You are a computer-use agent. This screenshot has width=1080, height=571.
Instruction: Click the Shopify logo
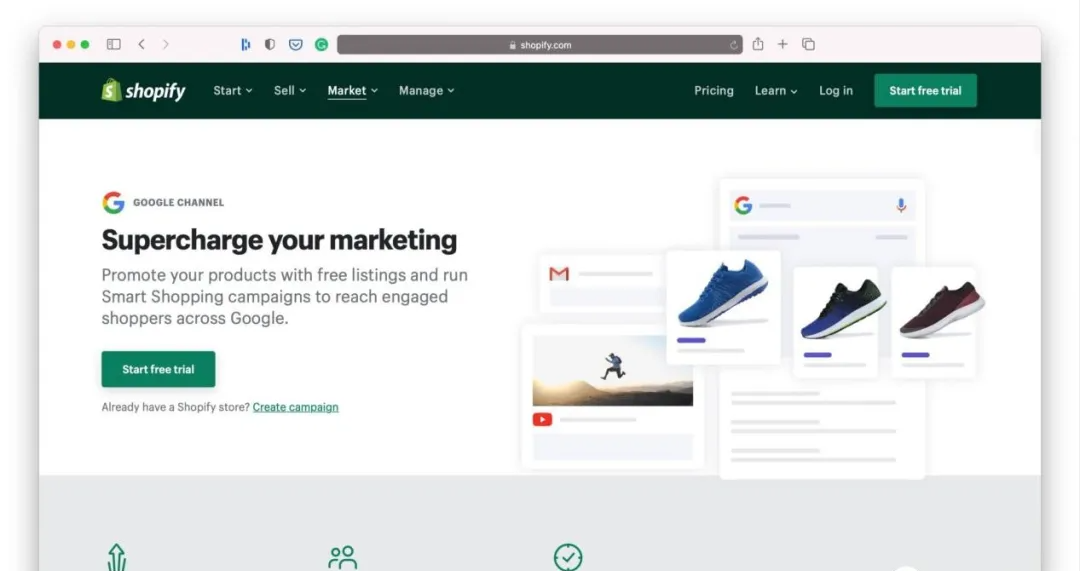click(143, 90)
